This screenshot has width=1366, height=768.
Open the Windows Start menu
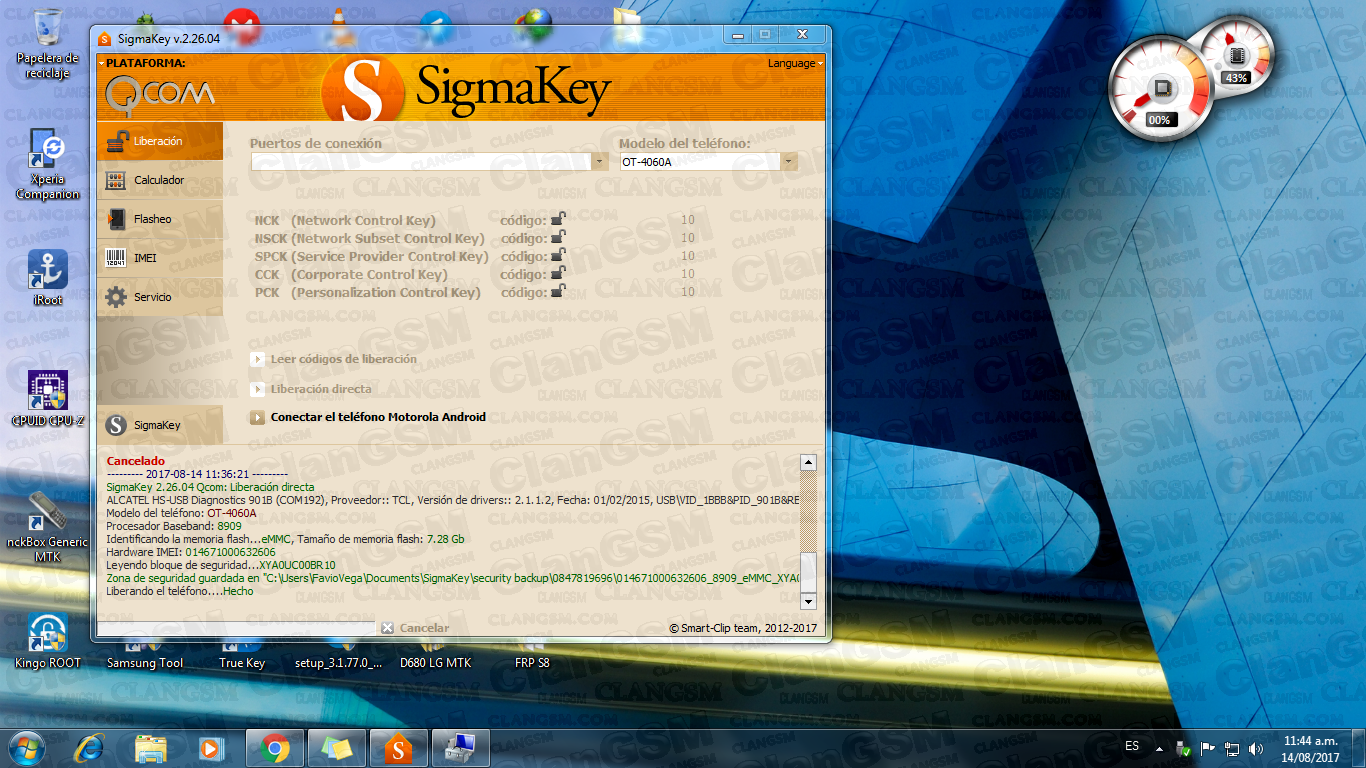(26, 748)
